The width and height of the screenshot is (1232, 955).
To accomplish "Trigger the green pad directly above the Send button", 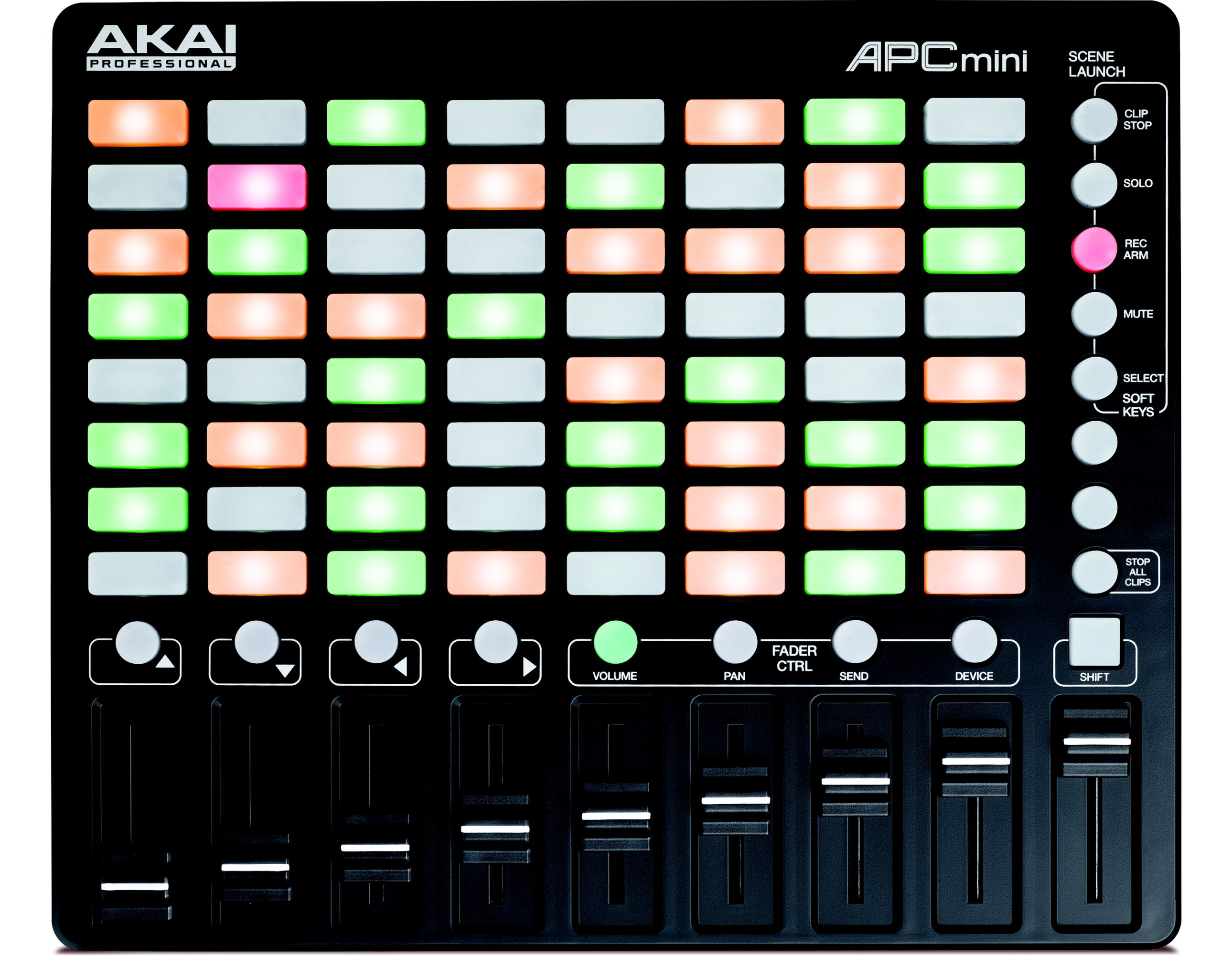I will (855, 573).
